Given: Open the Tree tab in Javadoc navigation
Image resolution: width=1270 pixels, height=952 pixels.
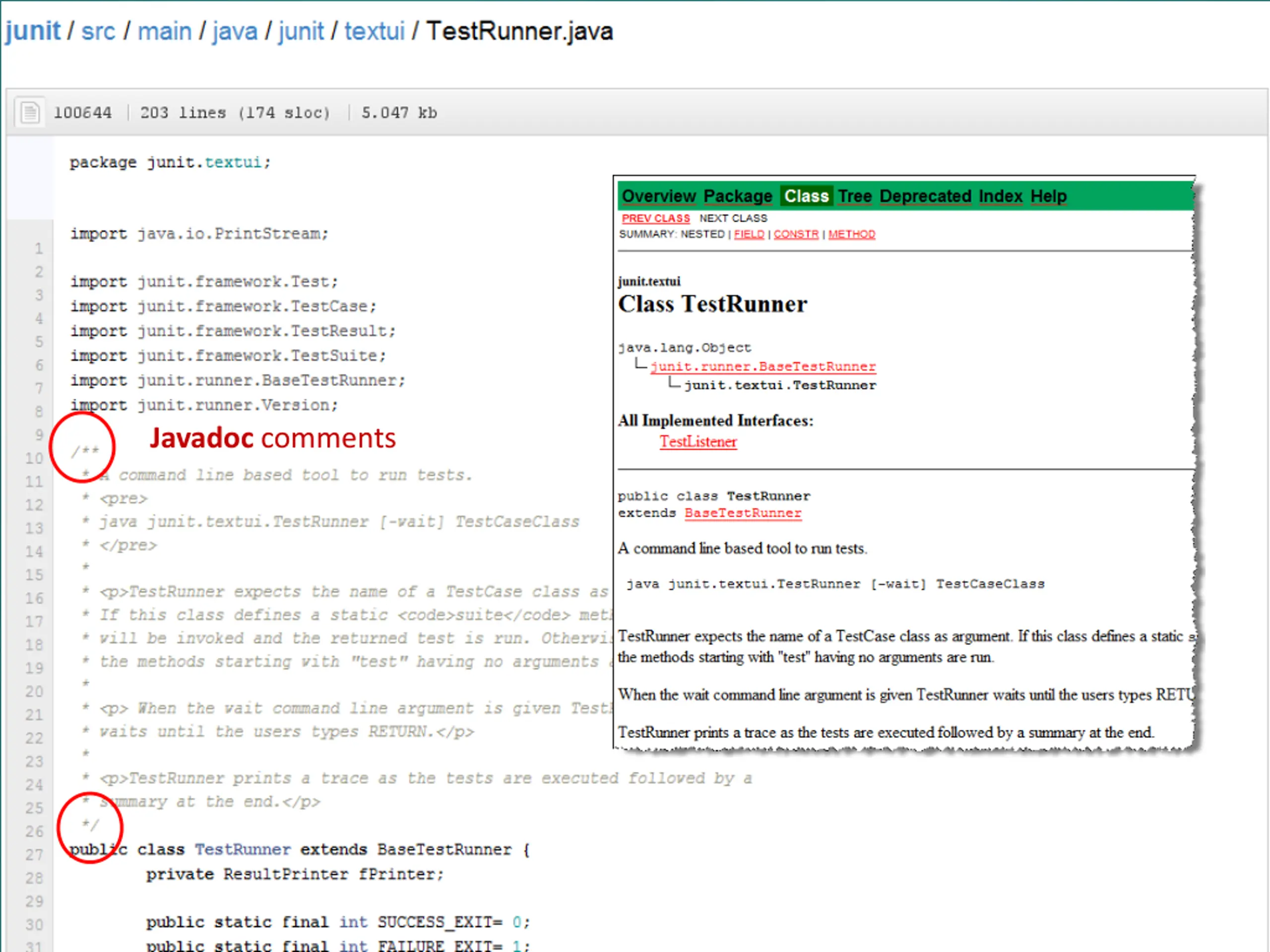Looking at the screenshot, I should [854, 196].
